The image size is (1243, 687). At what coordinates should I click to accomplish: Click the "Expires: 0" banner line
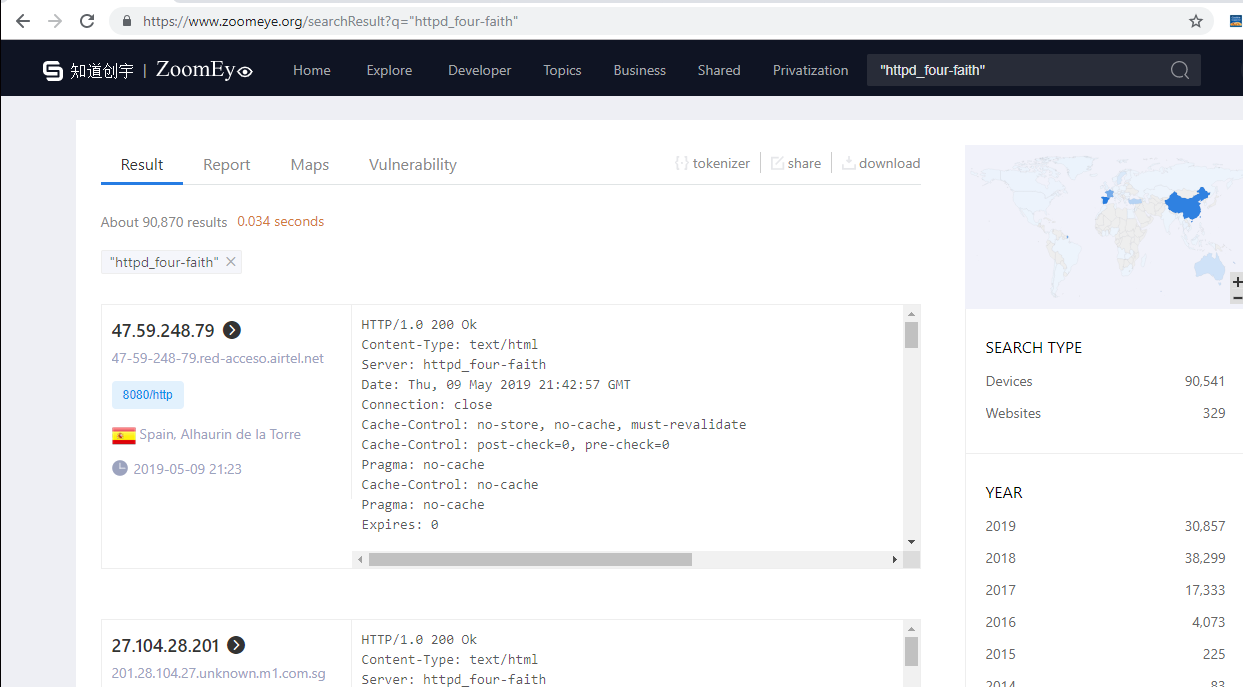(400, 524)
